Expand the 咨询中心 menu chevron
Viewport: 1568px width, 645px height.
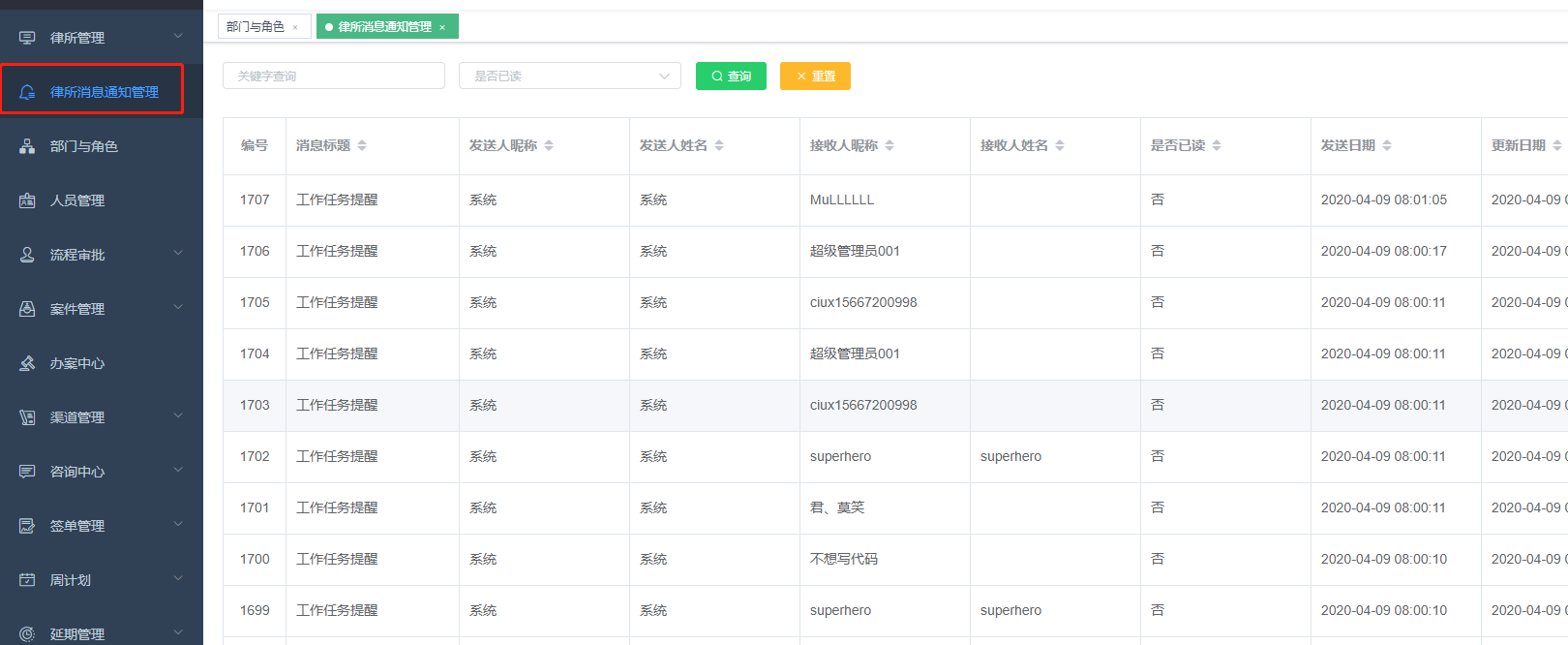coord(178,470)
